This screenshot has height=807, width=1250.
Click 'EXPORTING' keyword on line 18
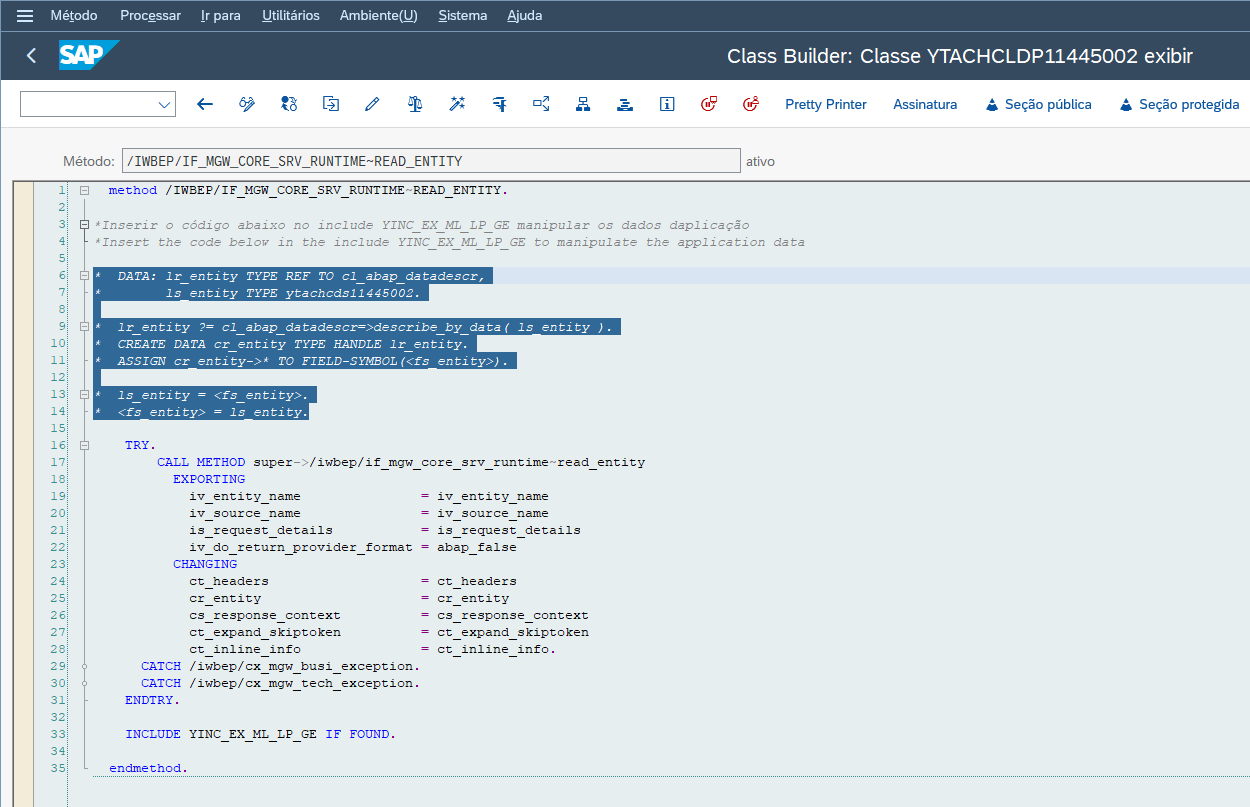tap(209, 479)
